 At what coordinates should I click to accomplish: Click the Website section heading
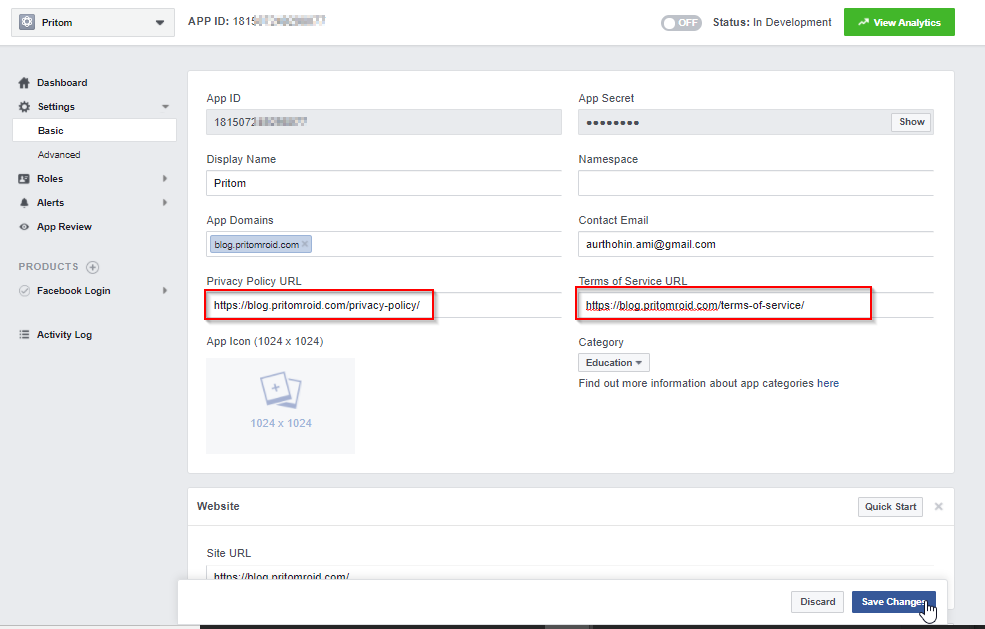pos(218,506)
